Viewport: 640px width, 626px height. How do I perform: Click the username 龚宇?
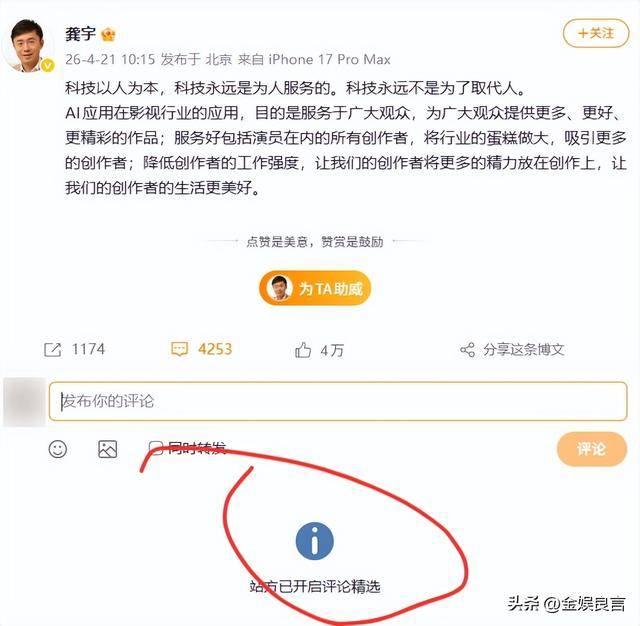pos(80,34)
